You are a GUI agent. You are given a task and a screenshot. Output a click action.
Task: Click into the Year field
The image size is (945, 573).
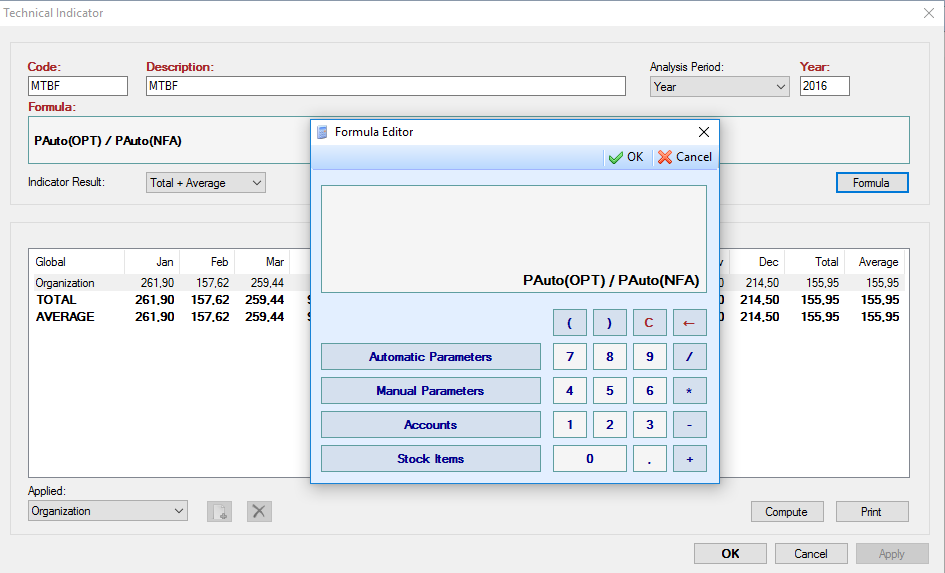824,87
